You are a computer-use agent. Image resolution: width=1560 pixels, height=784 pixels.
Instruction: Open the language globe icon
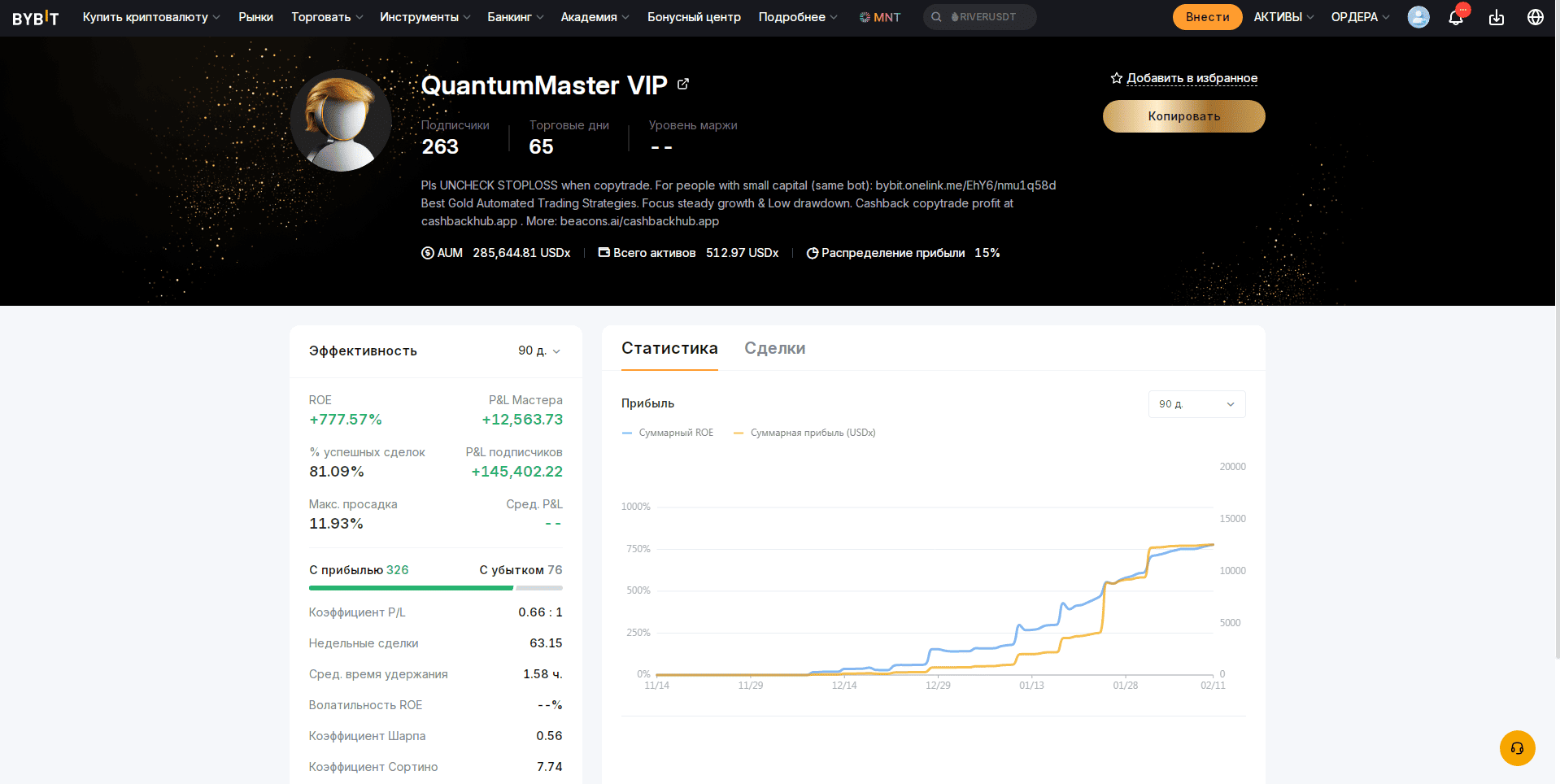[x=1536, y=17]
